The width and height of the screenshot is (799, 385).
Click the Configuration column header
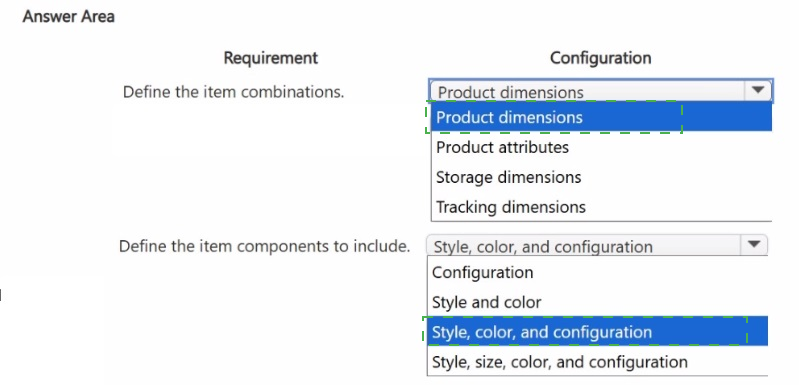pos(600,58)
